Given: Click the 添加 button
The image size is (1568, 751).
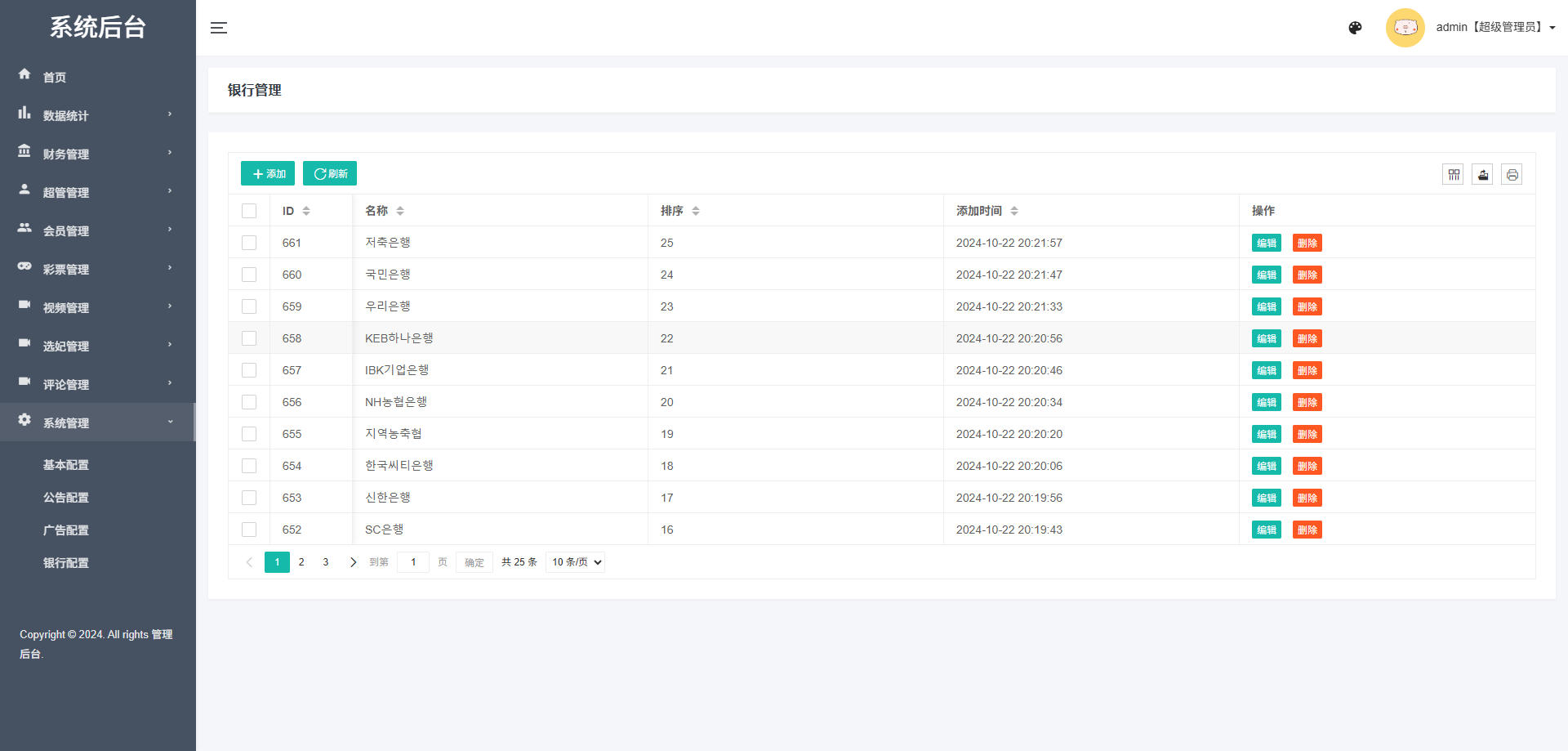Looking at the screenshot, I should [267, 173].
